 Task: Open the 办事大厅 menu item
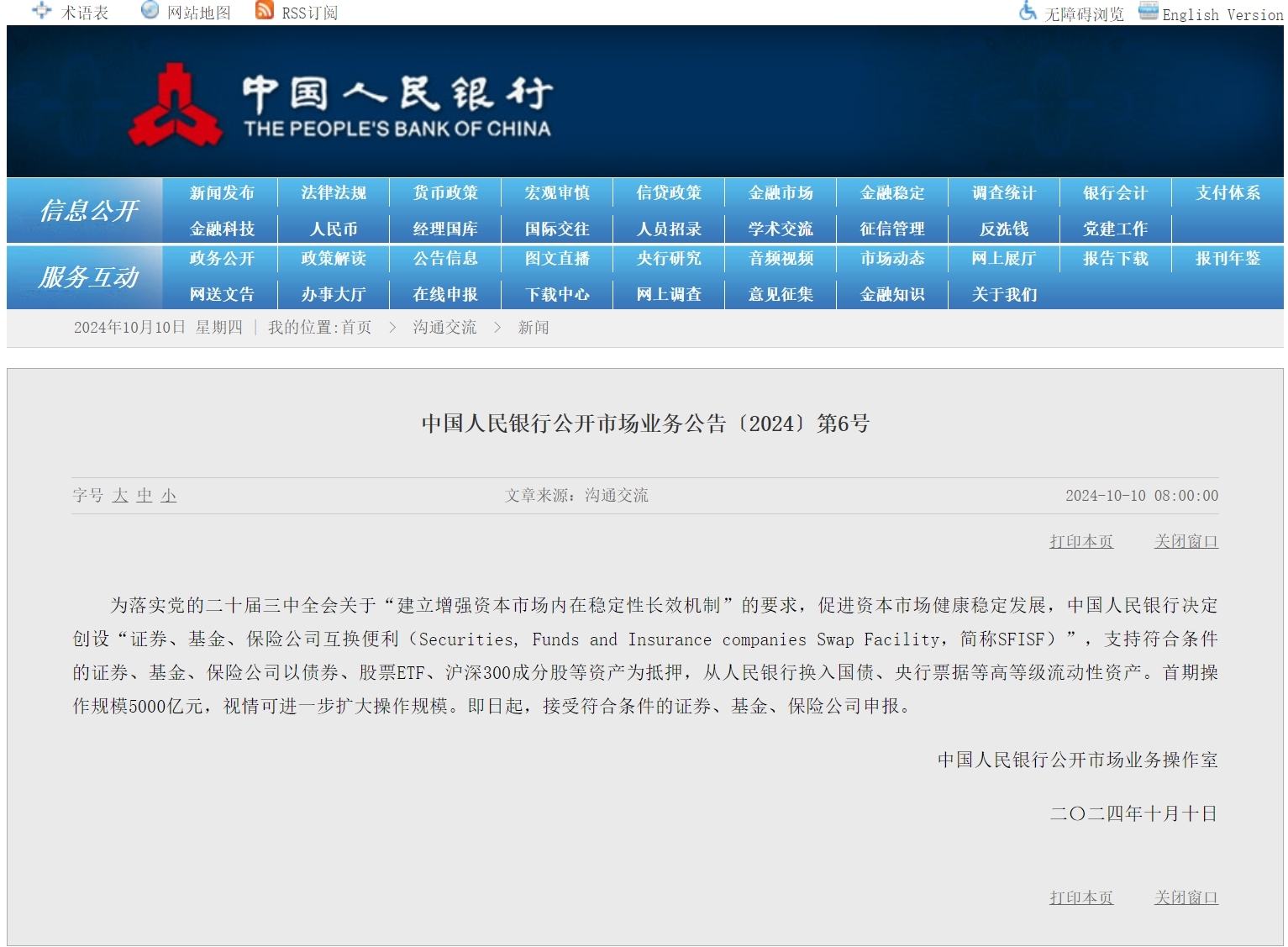[x=334, y=294]
